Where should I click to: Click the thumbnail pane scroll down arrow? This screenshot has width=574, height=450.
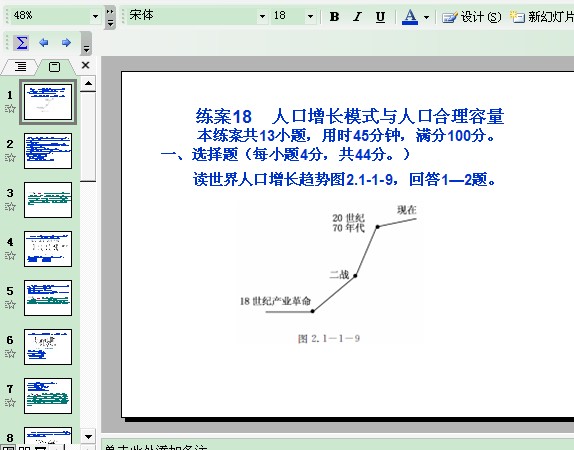88,436
